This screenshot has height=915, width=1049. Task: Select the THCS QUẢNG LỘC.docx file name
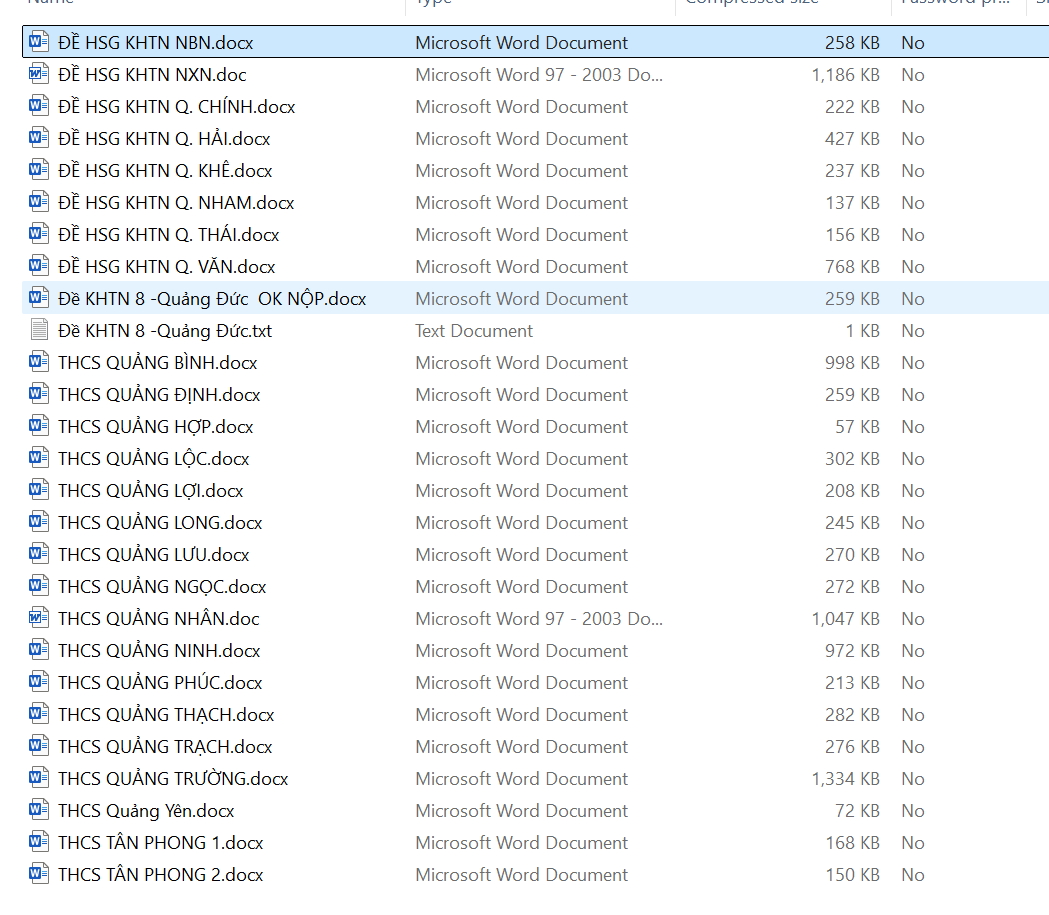pos(153,459)
